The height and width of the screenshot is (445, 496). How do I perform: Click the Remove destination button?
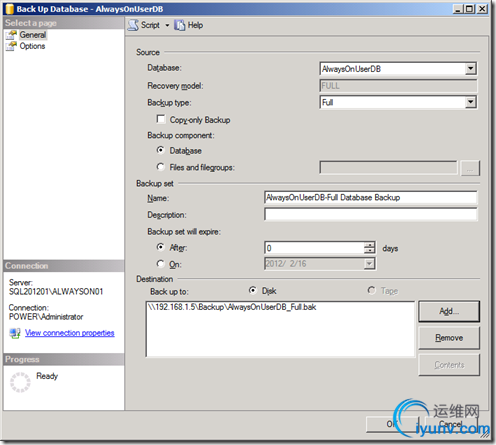click(x=449, y=338)
